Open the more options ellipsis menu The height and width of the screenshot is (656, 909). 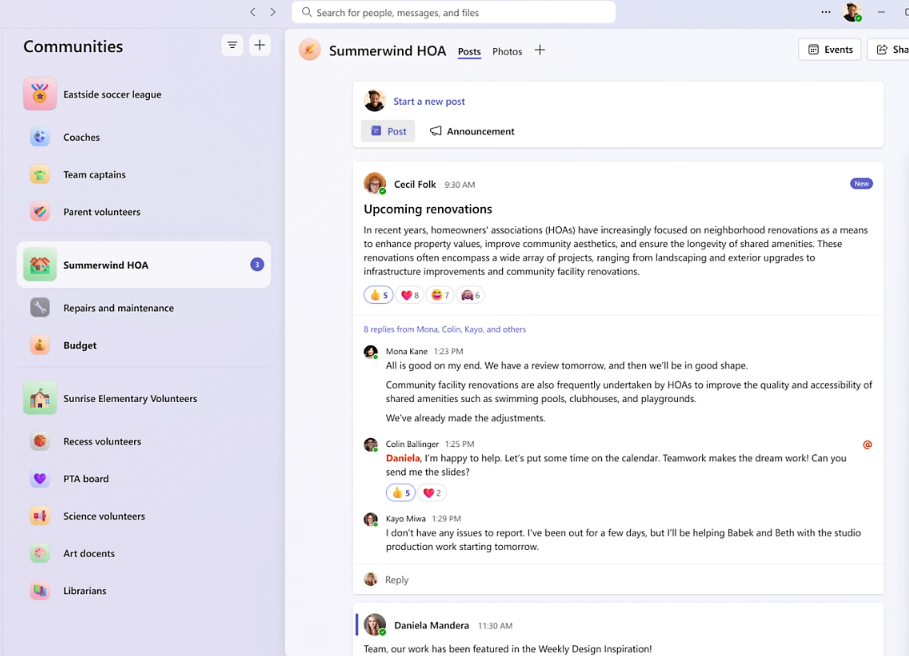826,12
